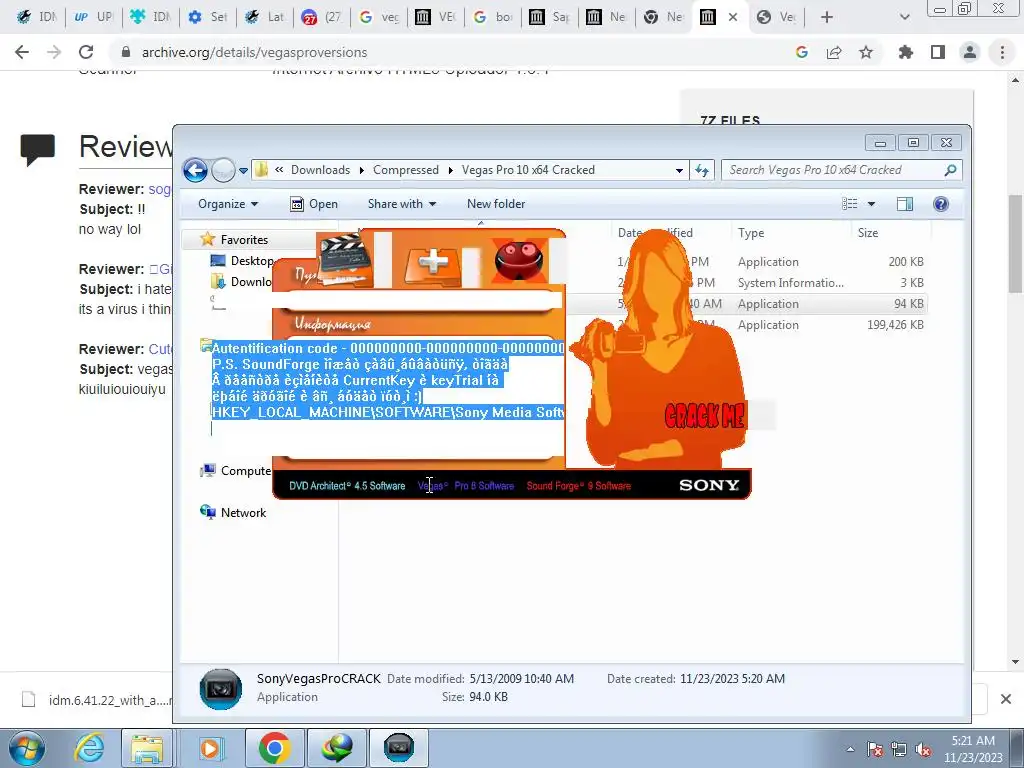Open the Organize menu
Viewport: 1024px width, 768px height.
[x=228, y=204]
